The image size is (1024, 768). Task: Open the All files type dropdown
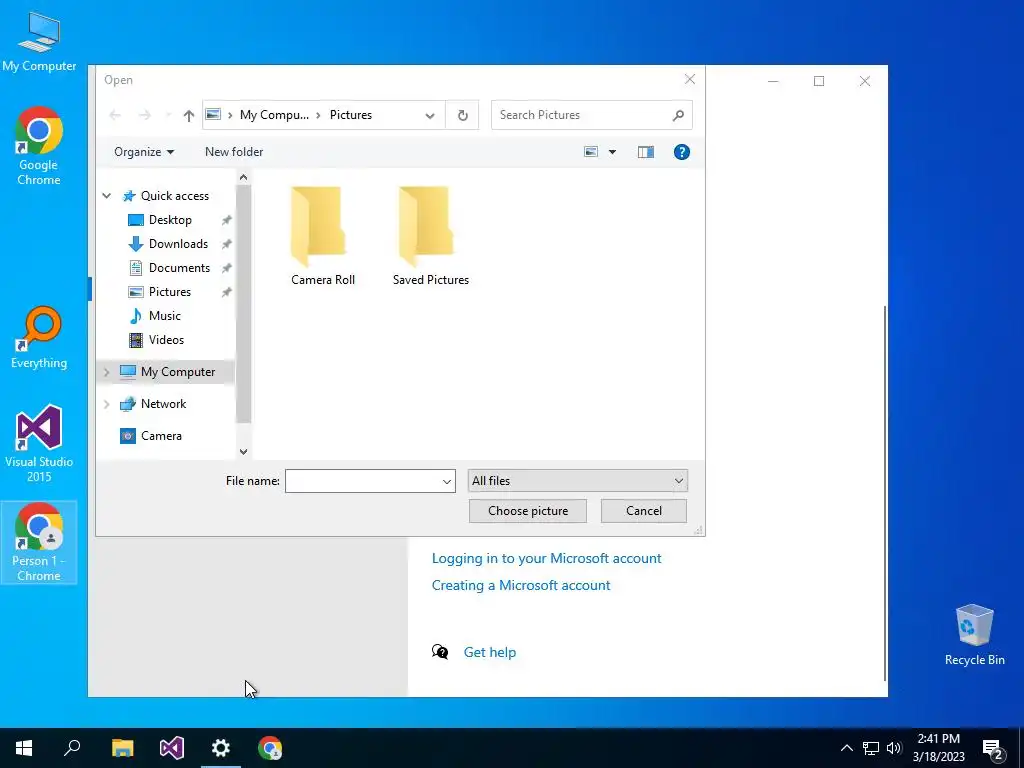[577, 481]
